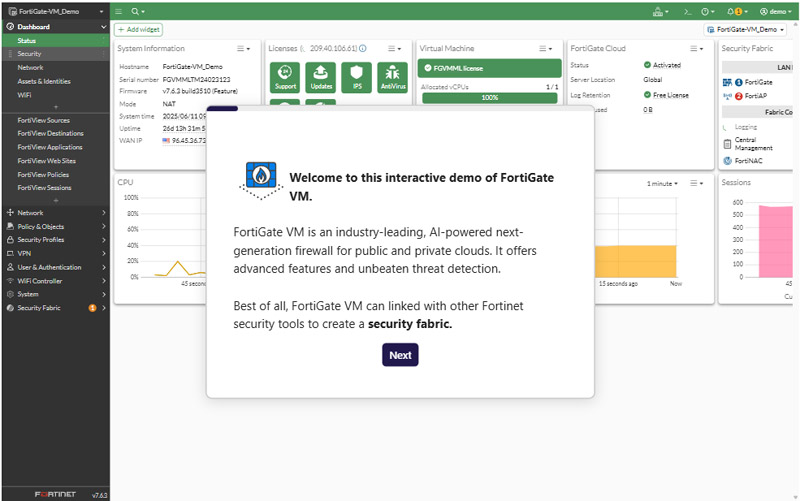
Task: Click the Security Fabric orange alert badge
Action: pos(92,308)
